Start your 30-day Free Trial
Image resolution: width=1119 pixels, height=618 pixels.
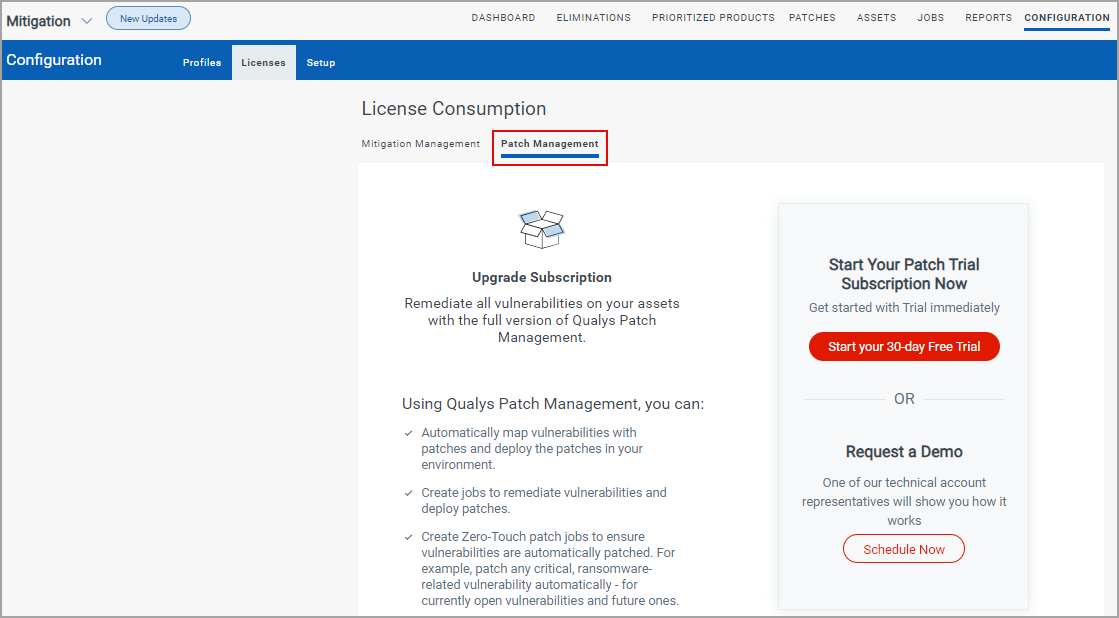904,347
